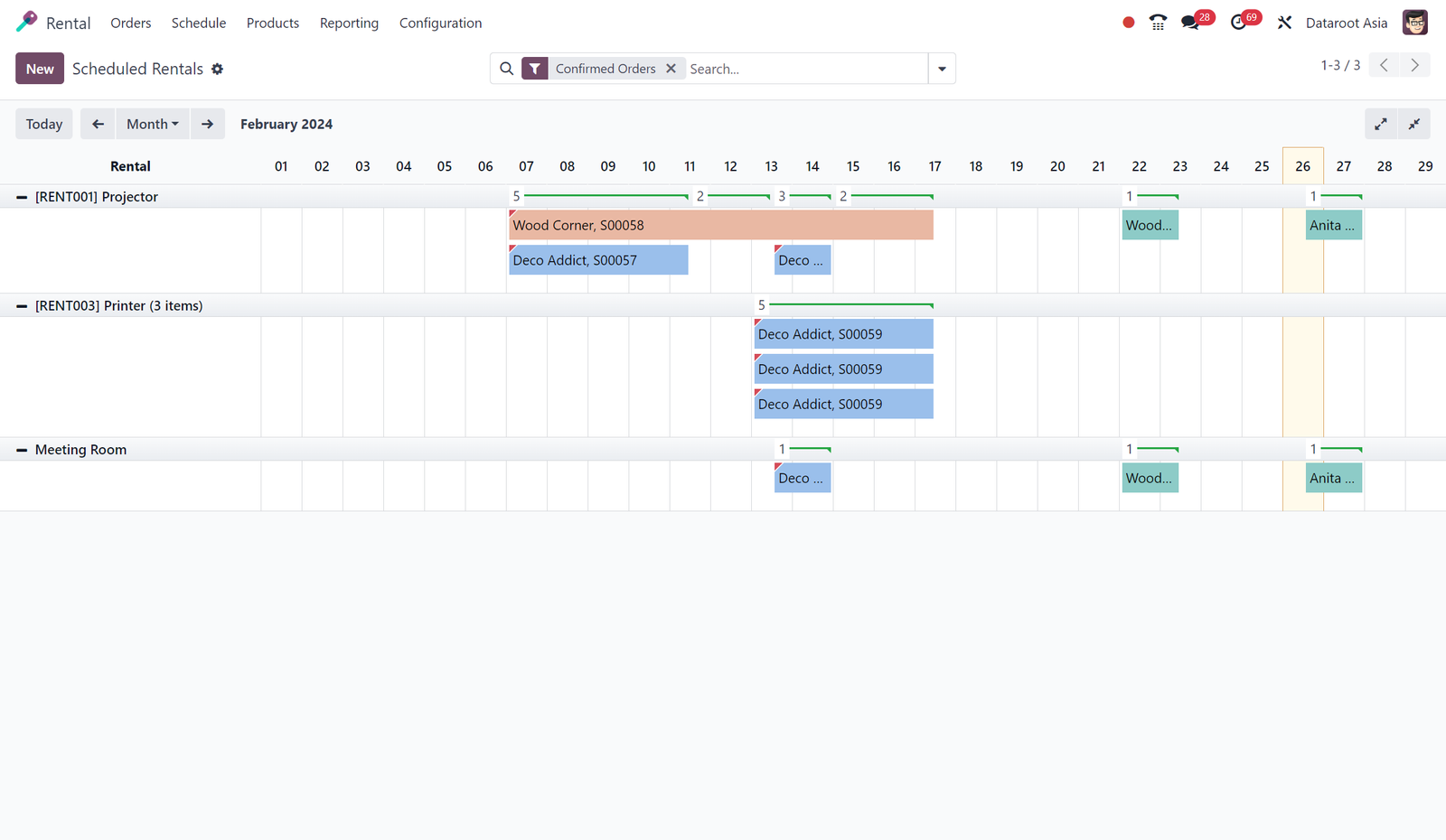Click the Rental app title

[x=69, y=23]
